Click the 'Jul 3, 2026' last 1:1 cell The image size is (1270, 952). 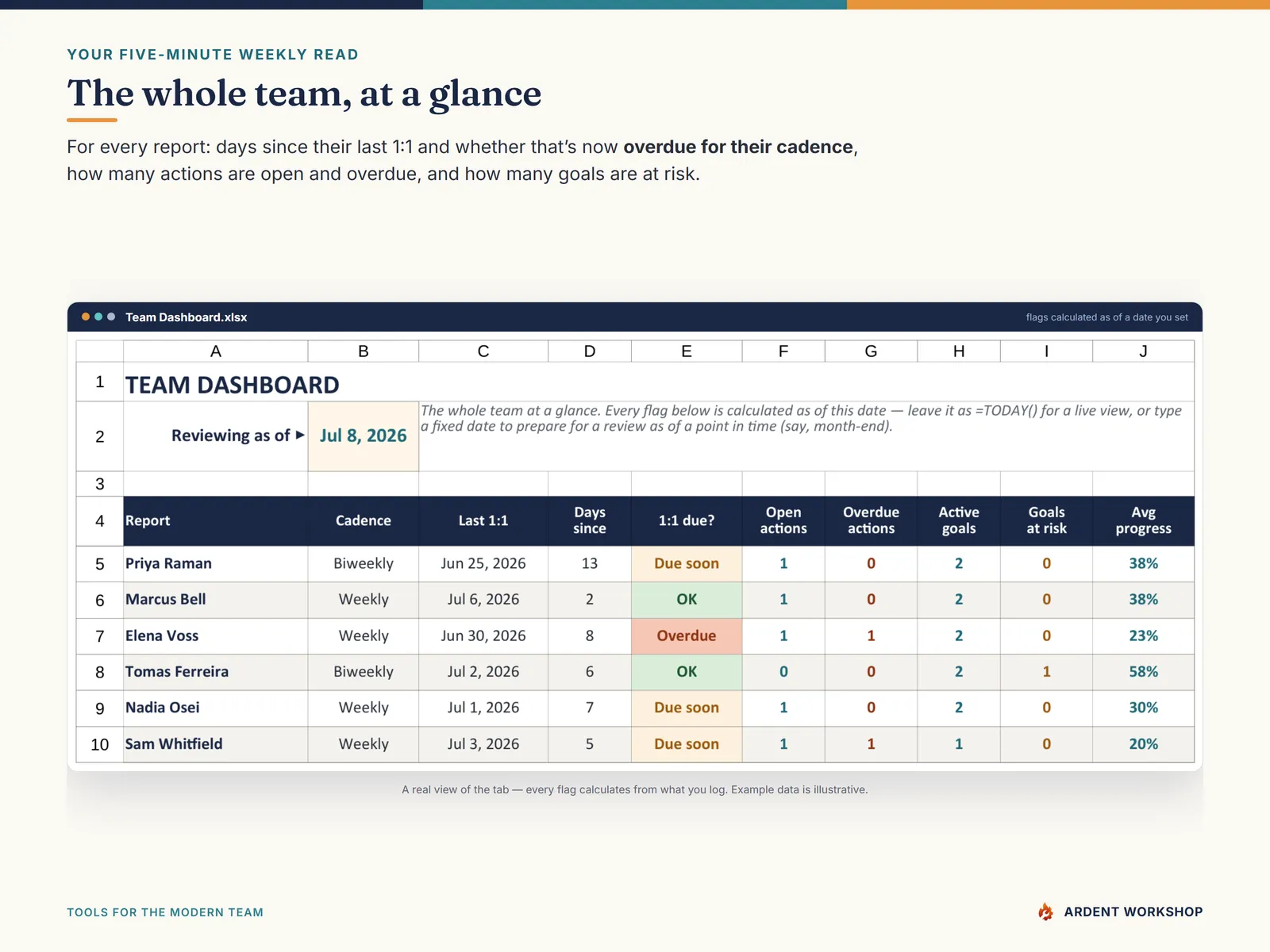click(483, 745)
